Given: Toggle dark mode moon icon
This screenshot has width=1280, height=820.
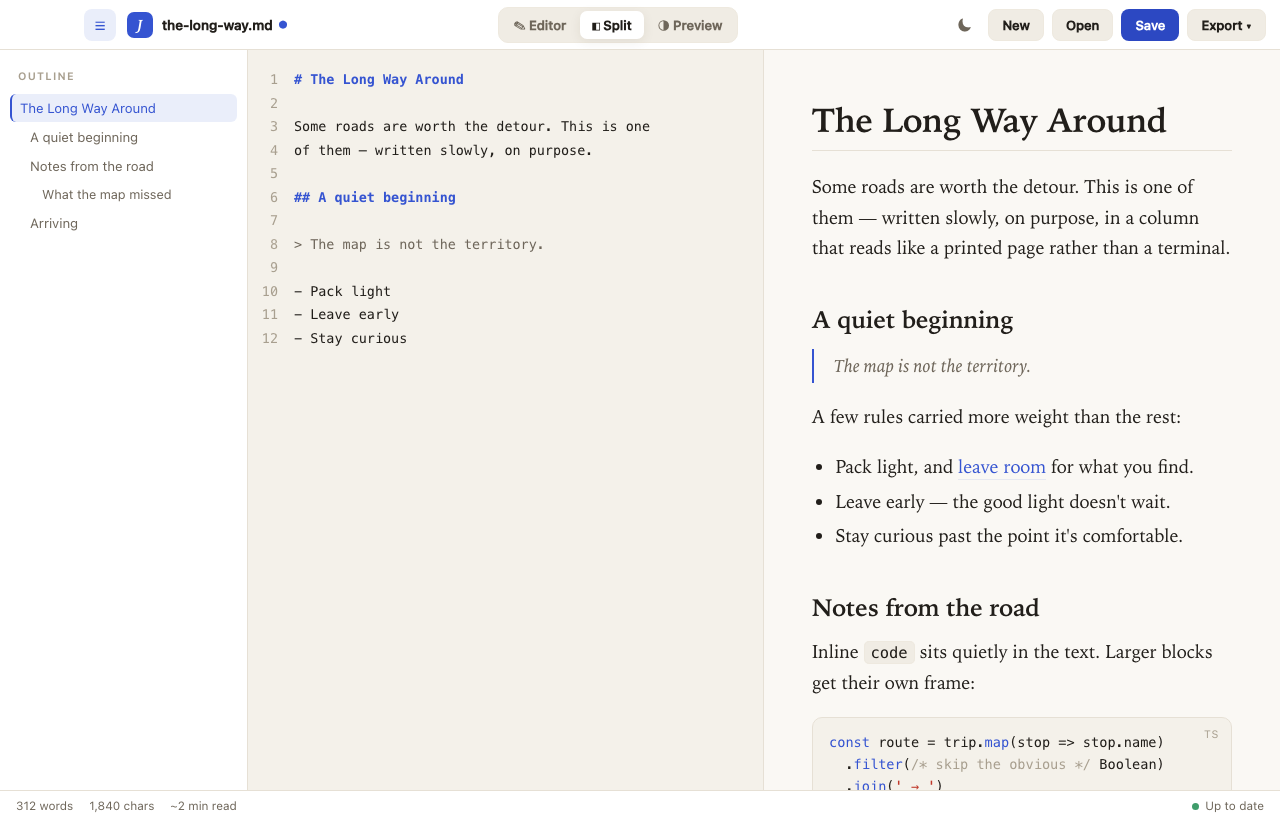Looking at the screenshot, I should pyautogui.click(x=964, y=25).
